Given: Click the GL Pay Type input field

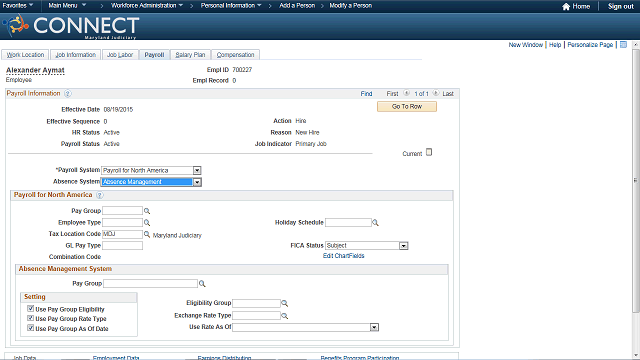Looking at the screenshot, I should 122,245.
